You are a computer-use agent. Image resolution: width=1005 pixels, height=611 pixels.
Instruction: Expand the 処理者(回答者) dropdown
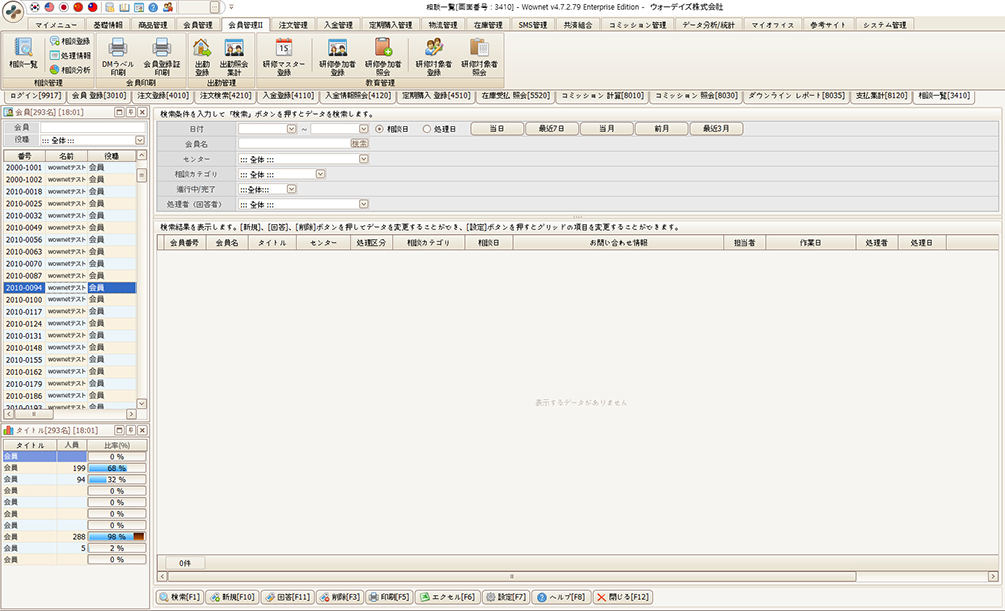click(x=363, y=204)
